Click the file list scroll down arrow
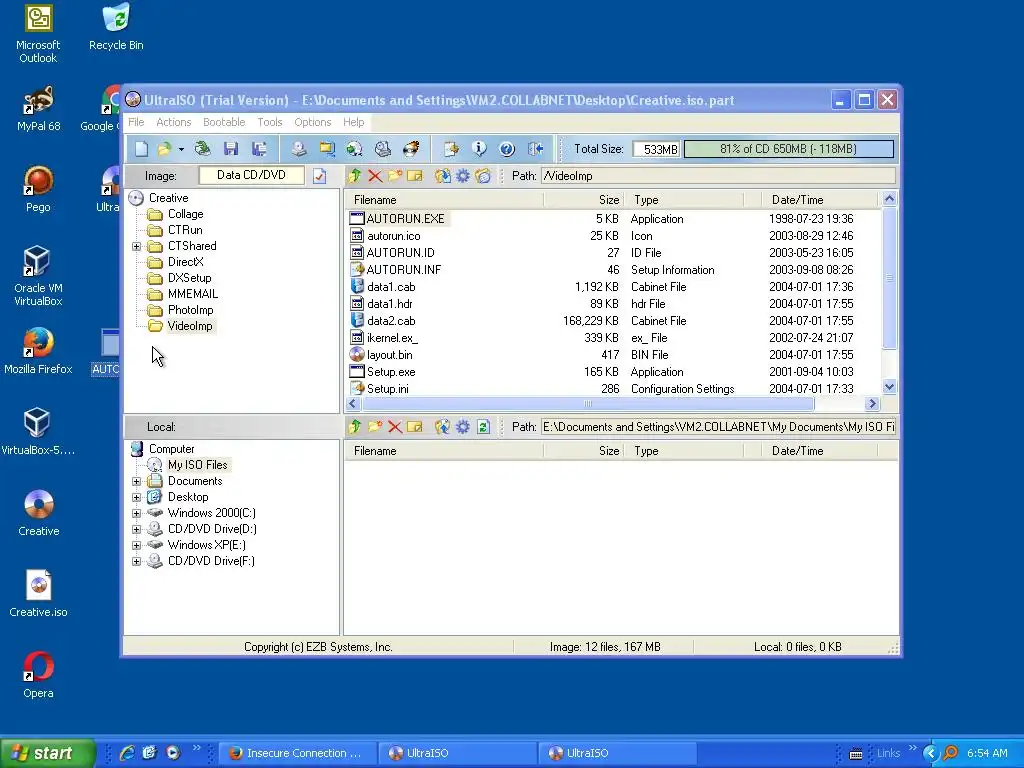The width and height of the screenshot is (1024, 768). click(889, 387)
